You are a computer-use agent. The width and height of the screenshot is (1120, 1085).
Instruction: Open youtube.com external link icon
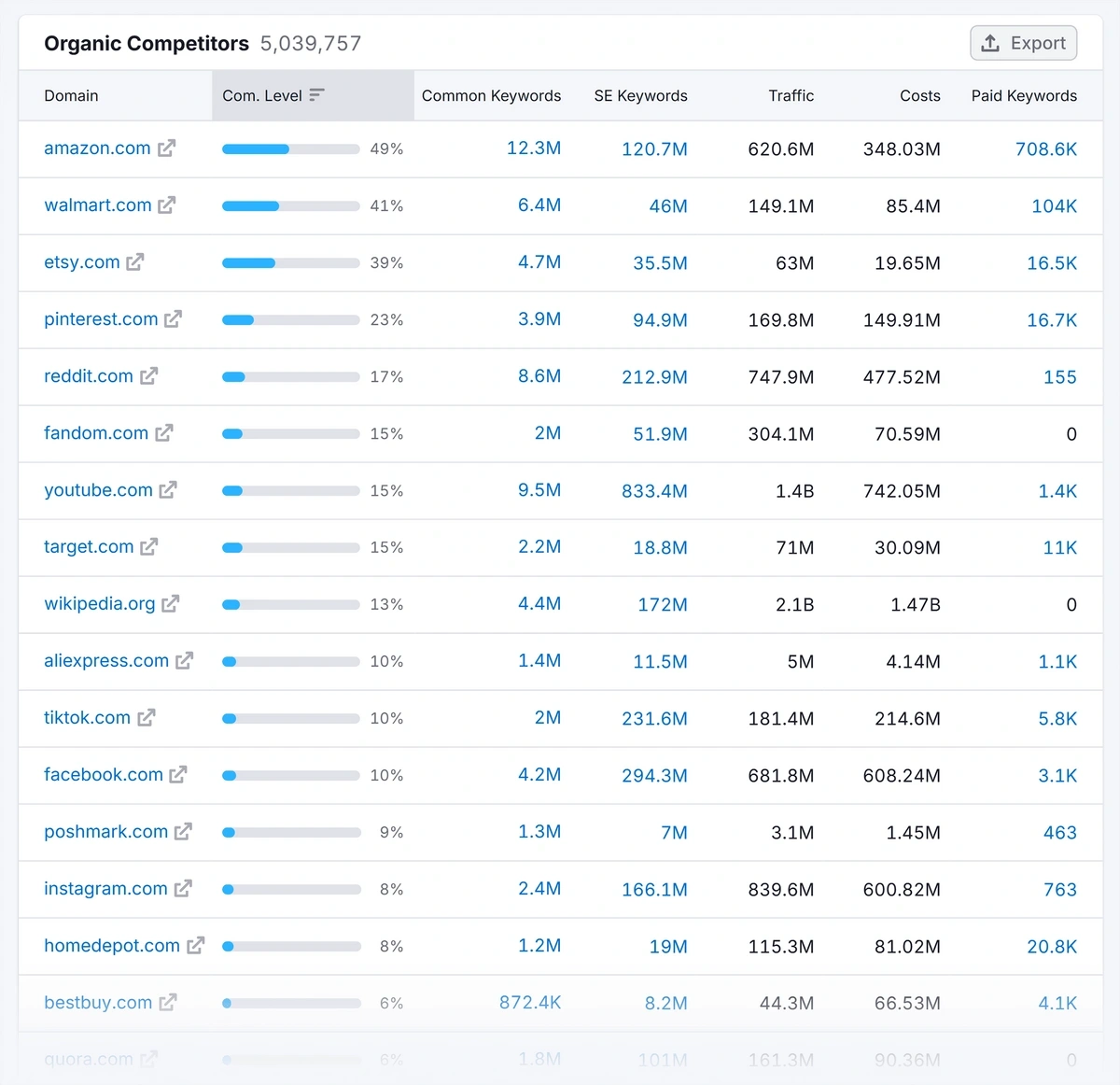pyautogui.click(x=168, y=490)
